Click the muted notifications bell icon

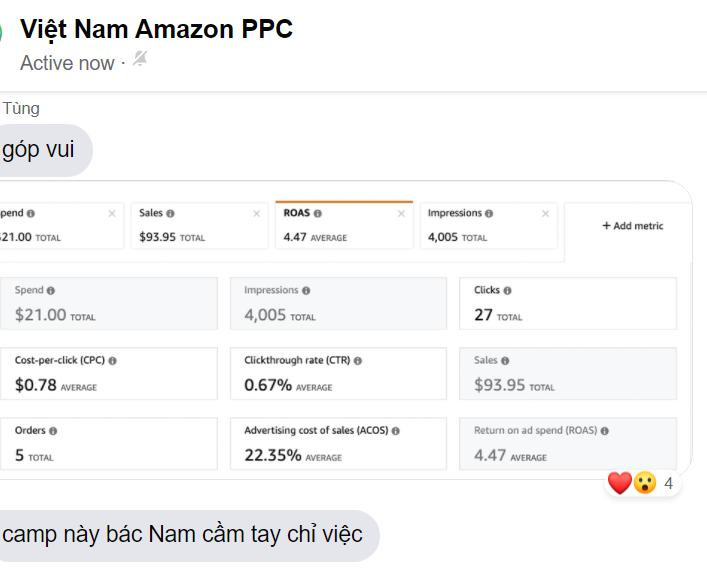click(140, 61)
